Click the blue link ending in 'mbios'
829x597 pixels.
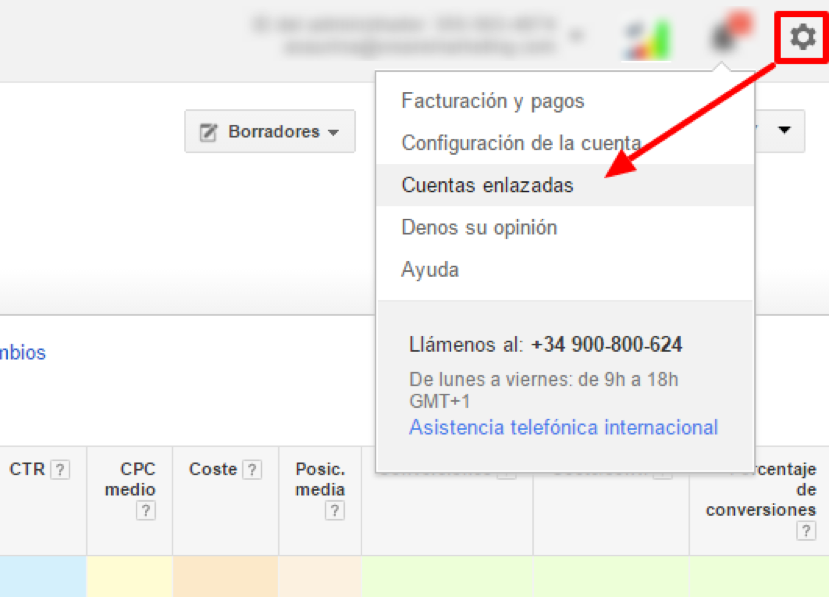click(22, 352)
